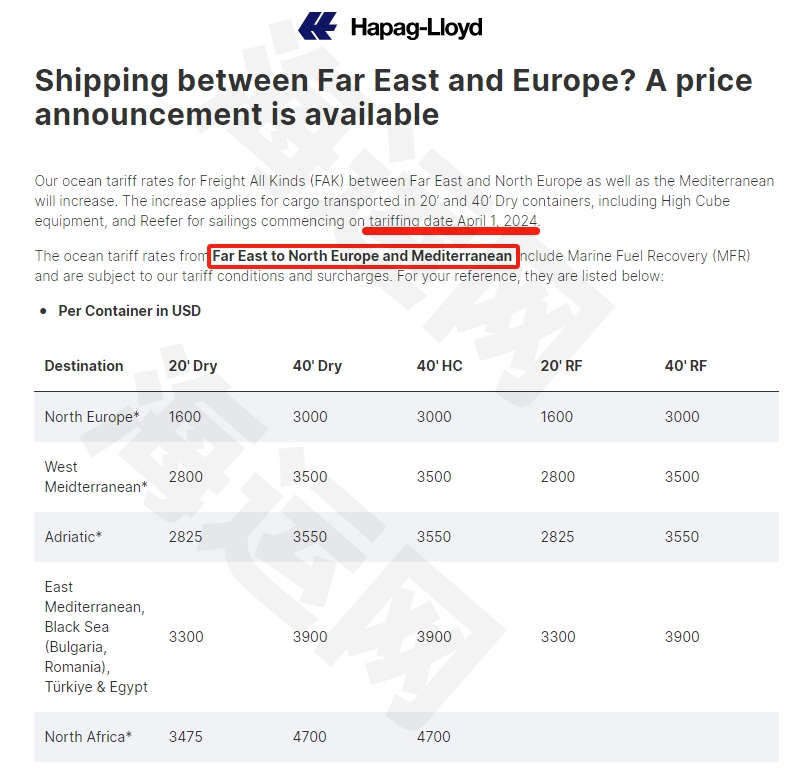Click the 20' Dry rate 1600 for North Europe

tap(185, 417)
